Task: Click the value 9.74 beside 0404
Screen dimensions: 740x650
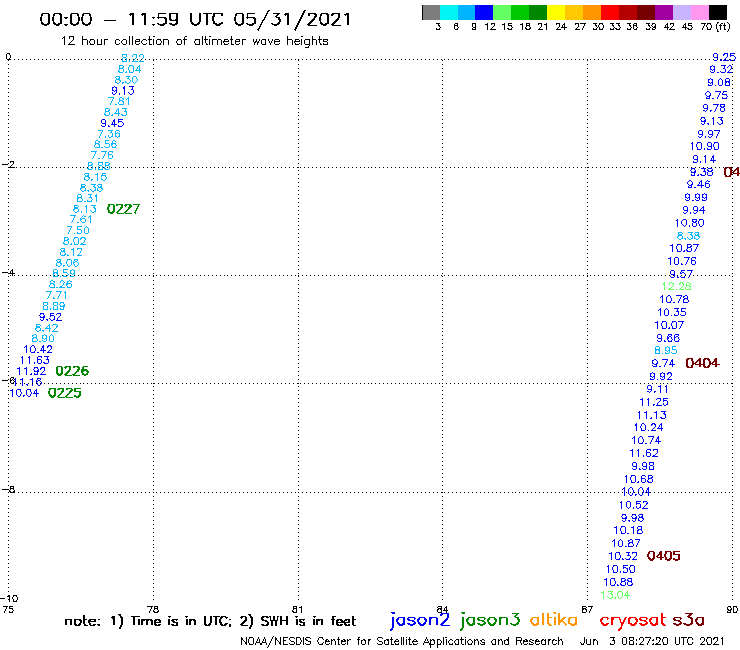Action: [663, 363]
